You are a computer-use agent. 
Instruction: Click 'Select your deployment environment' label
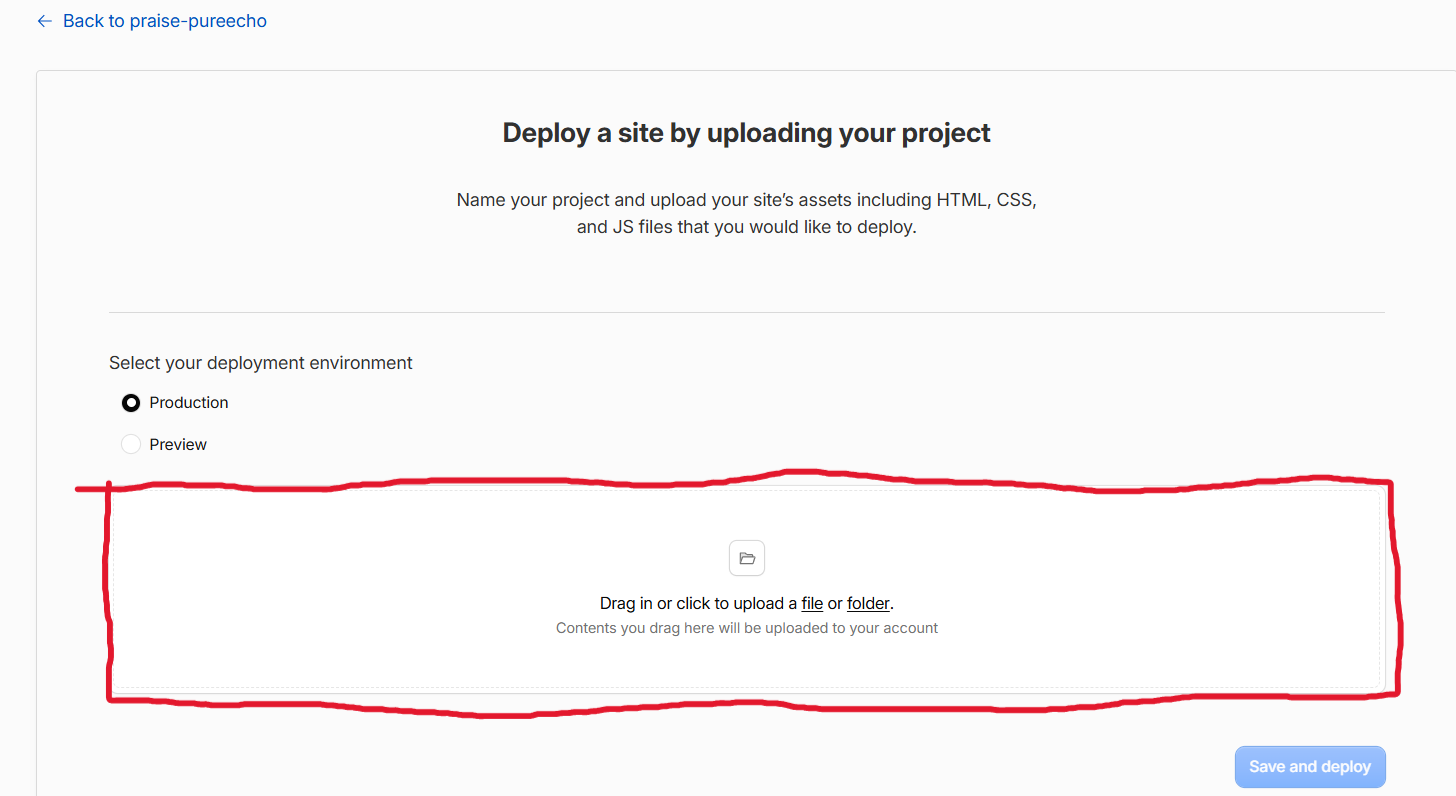pyautogui.click(x=261, y=363)
